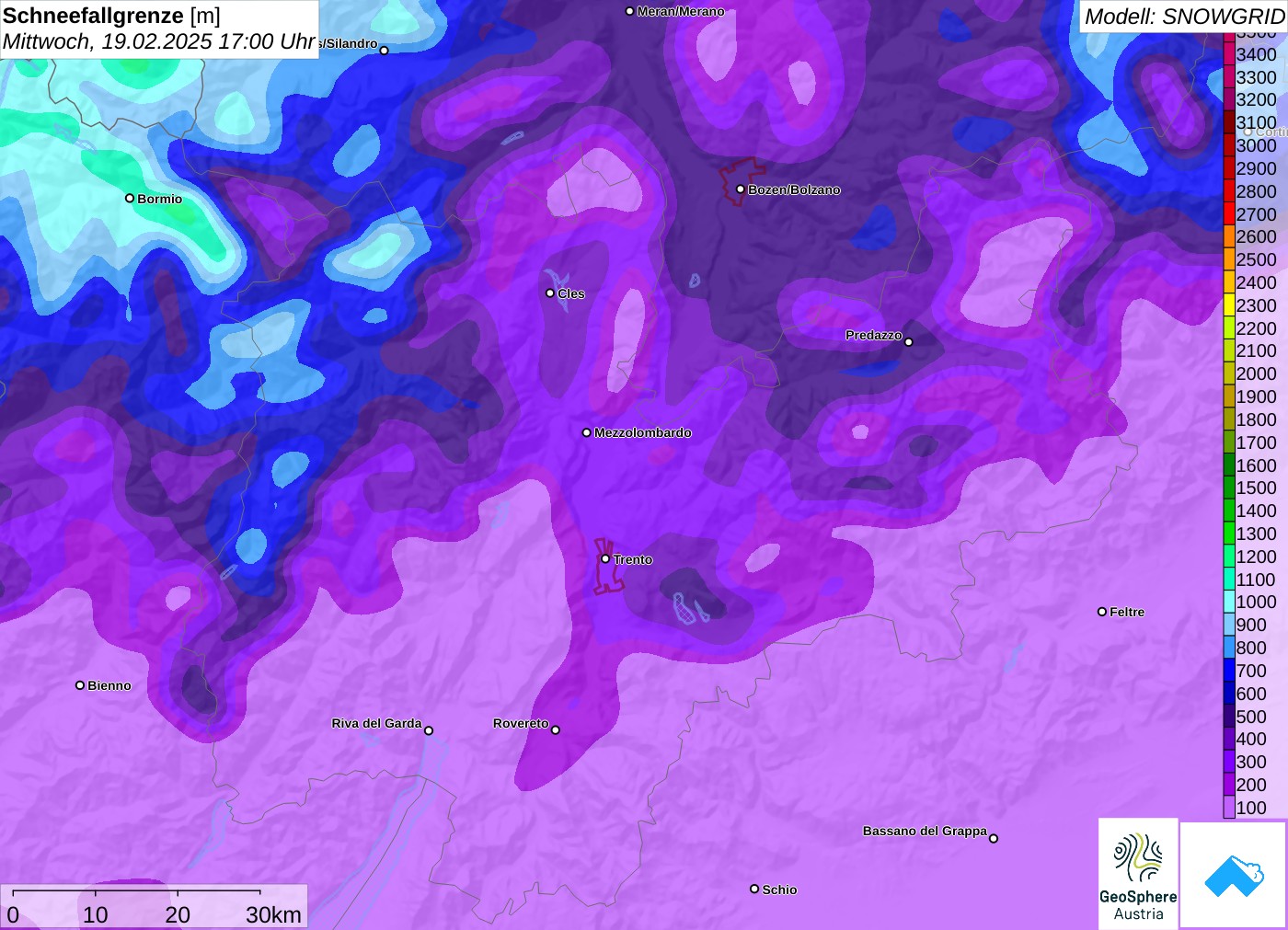Screen dimensions: 1288x930
Task: Select the 100 m legend color swatch
Action: (x=1229, y=808)
